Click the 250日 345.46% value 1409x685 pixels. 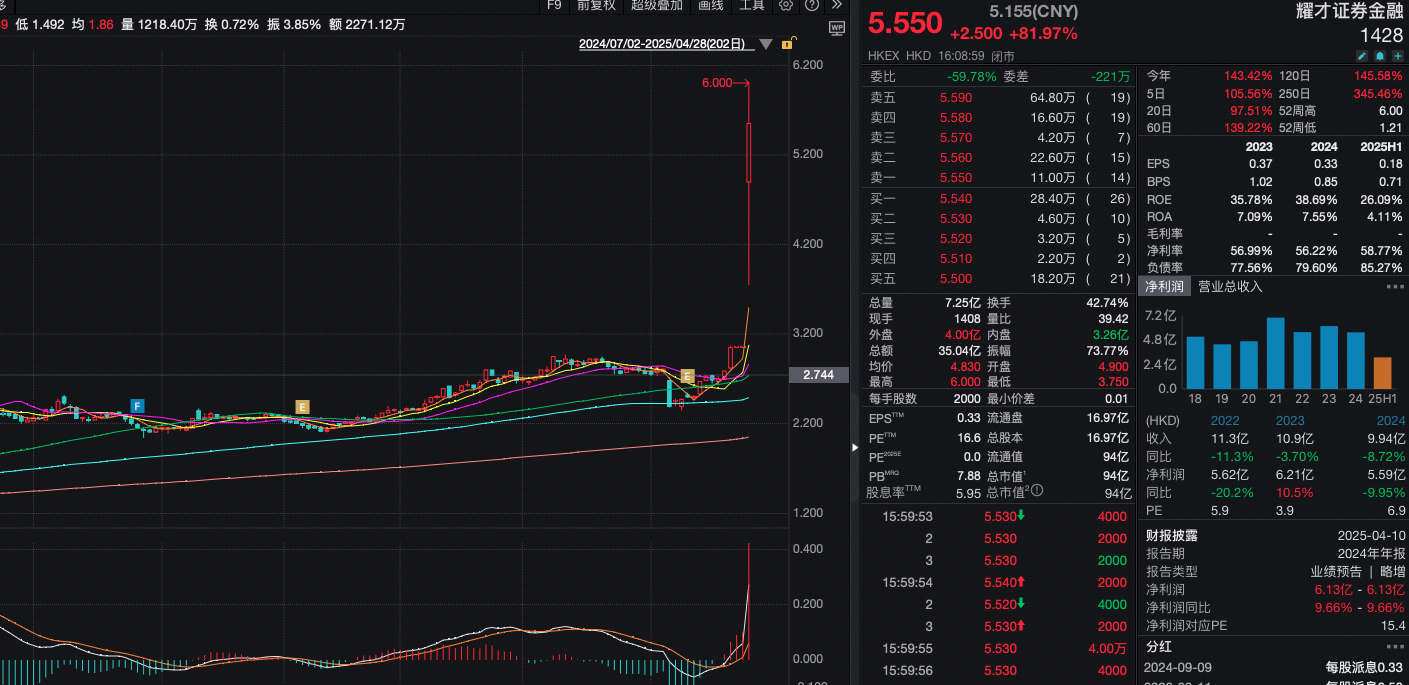coord(1377,93)
